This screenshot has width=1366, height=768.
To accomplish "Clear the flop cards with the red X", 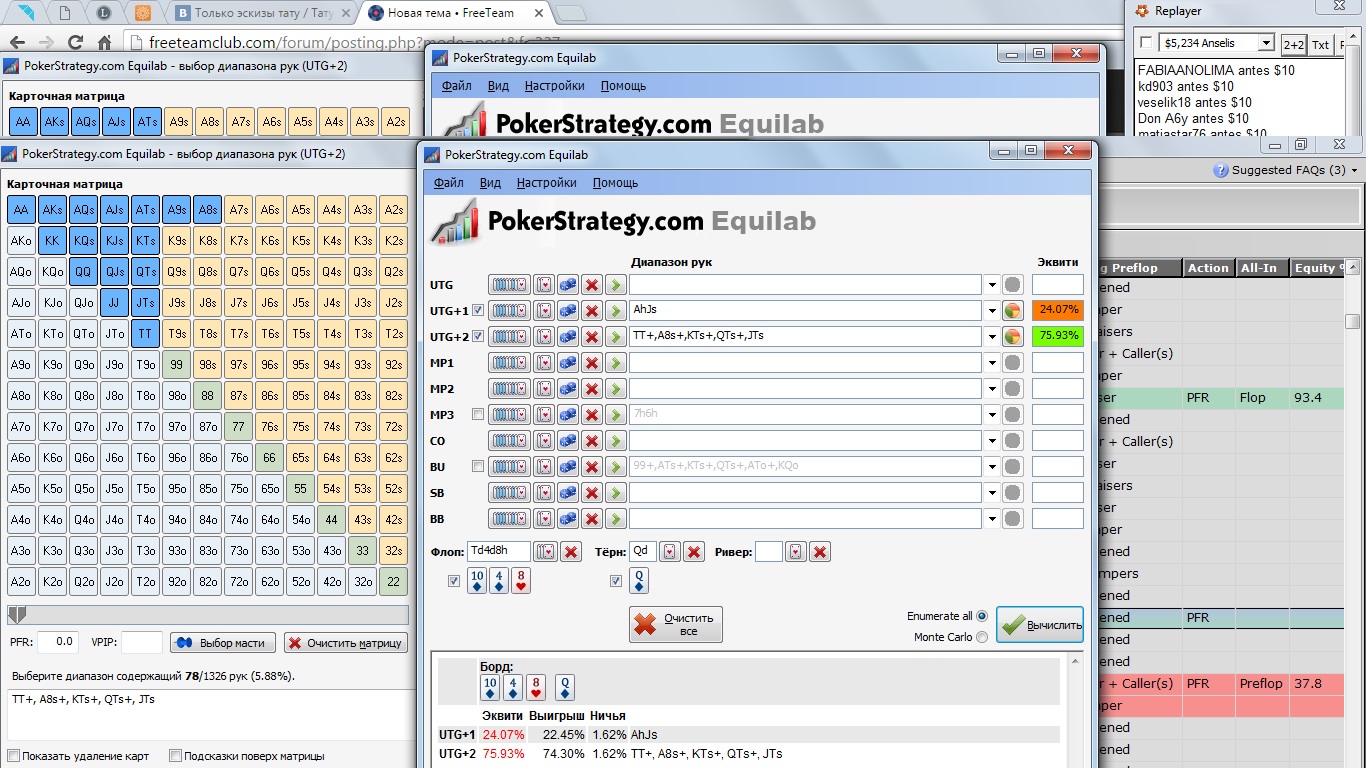I will 571,552.
